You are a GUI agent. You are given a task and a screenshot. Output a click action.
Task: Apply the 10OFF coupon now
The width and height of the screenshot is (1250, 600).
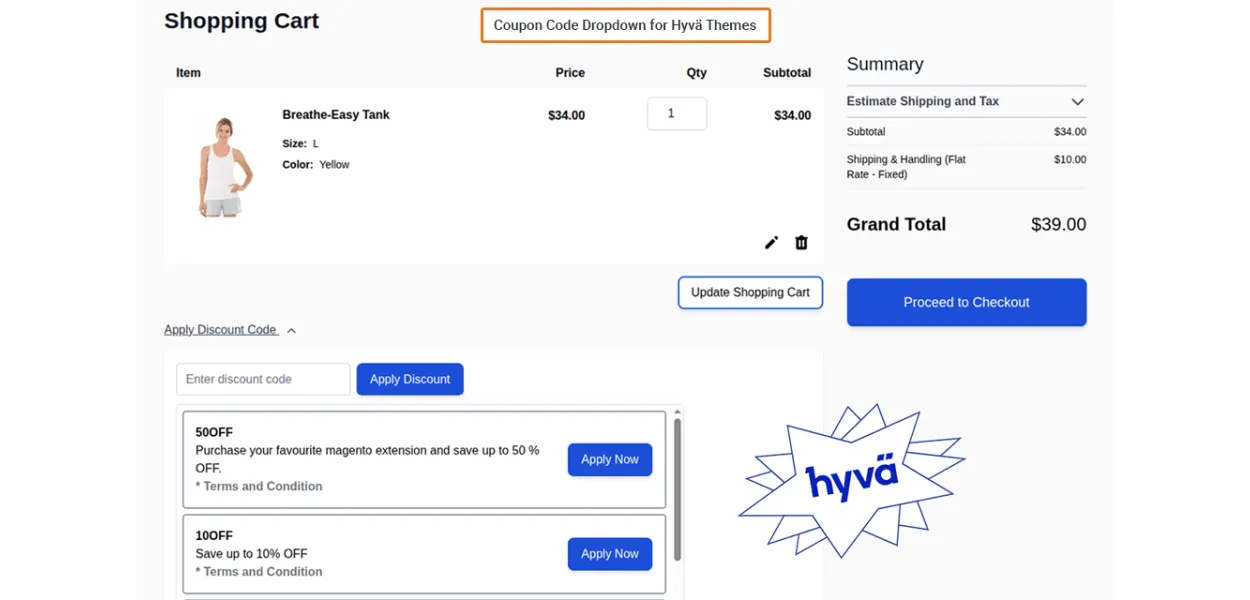click(x=610, y=554)
